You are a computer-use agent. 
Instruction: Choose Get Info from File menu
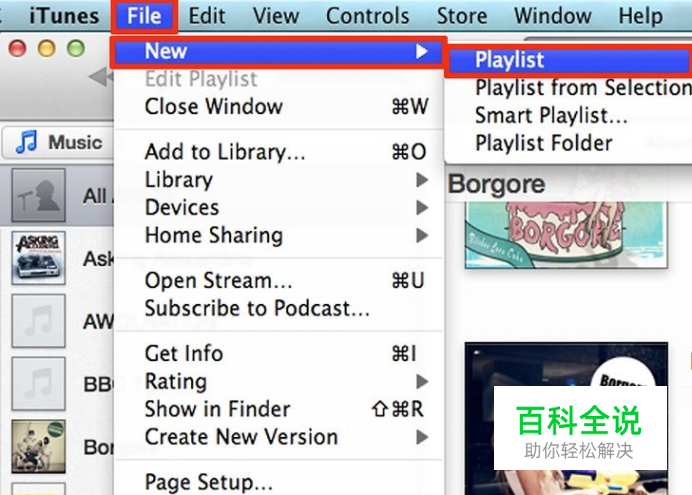tap(278, 353)
